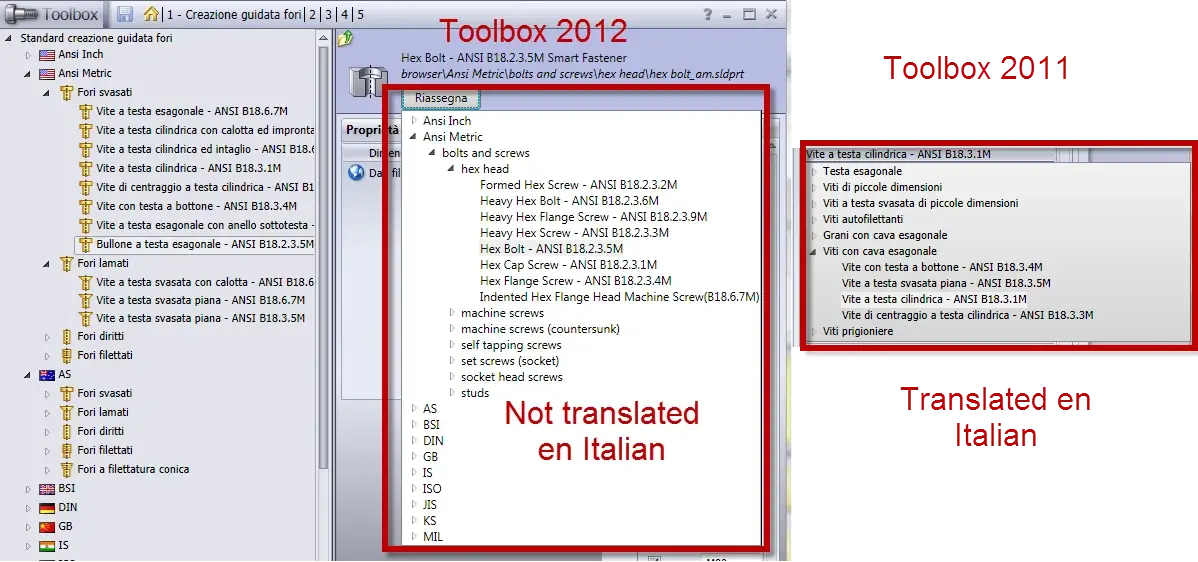Image resolution: width=1198 pixels, height=562 pixels.
Task: Expand the Ansi Inch node in left tree
Action: [28, 55]
